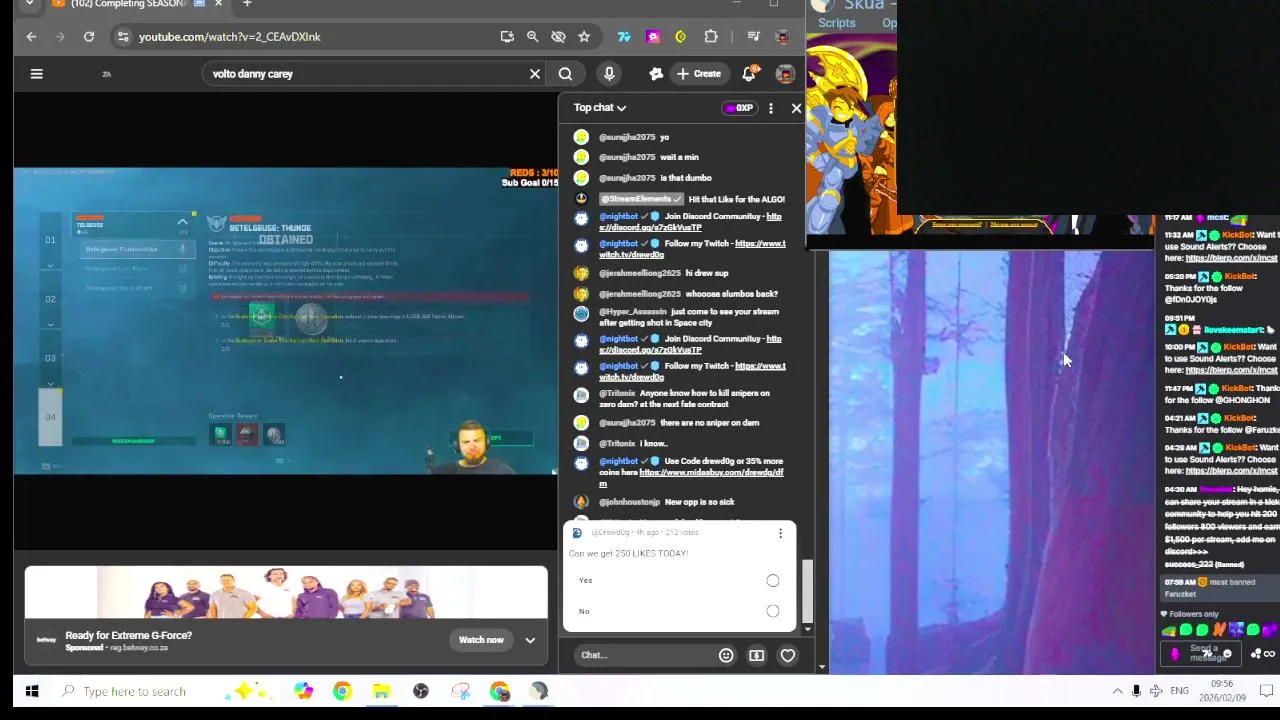Go back in Chrome browser
This screenshot has width=1280, height=720.
[x=31, y=37]
